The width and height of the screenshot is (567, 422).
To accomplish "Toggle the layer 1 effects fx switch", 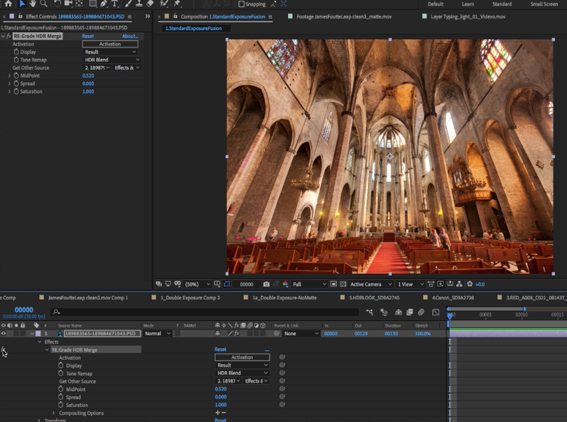I will [236, 333].
